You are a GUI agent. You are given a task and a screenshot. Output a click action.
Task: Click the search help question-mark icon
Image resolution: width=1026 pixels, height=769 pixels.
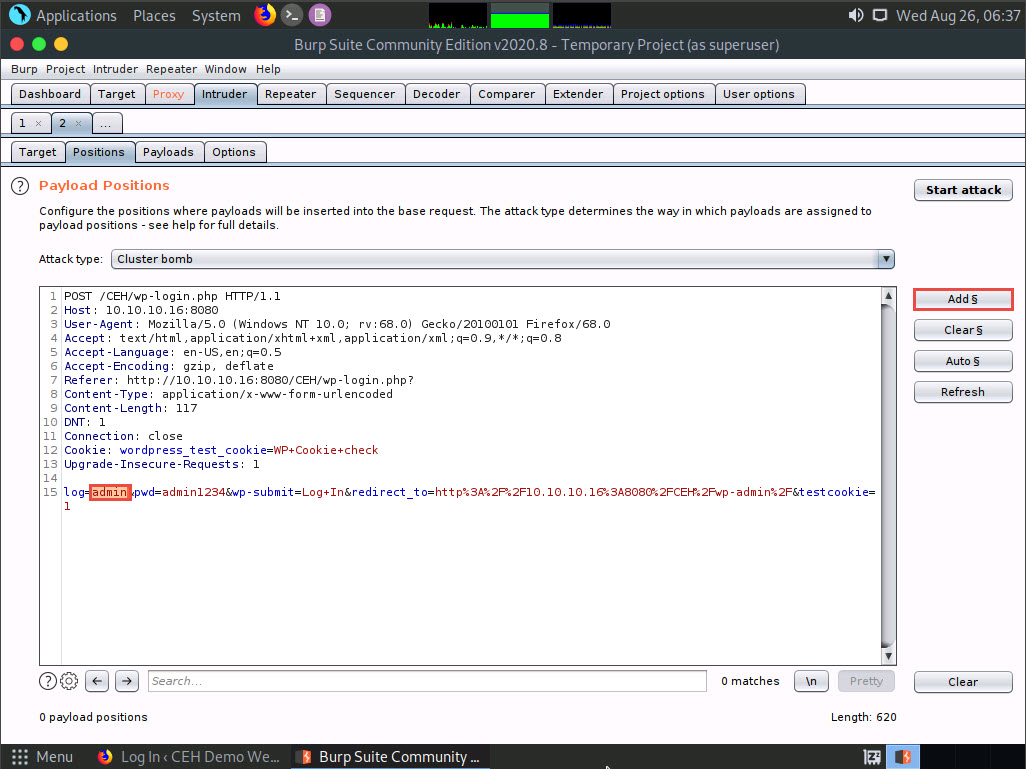[x=48, y=681]
